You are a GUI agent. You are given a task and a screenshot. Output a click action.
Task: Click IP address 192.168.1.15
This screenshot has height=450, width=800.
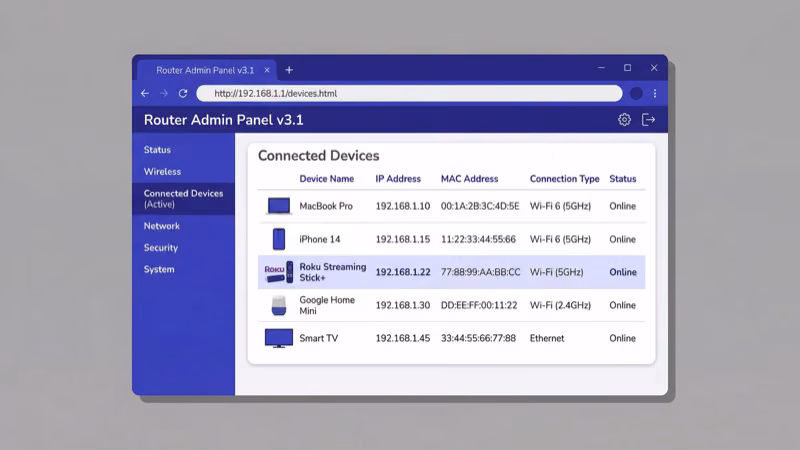click(403, 239)
